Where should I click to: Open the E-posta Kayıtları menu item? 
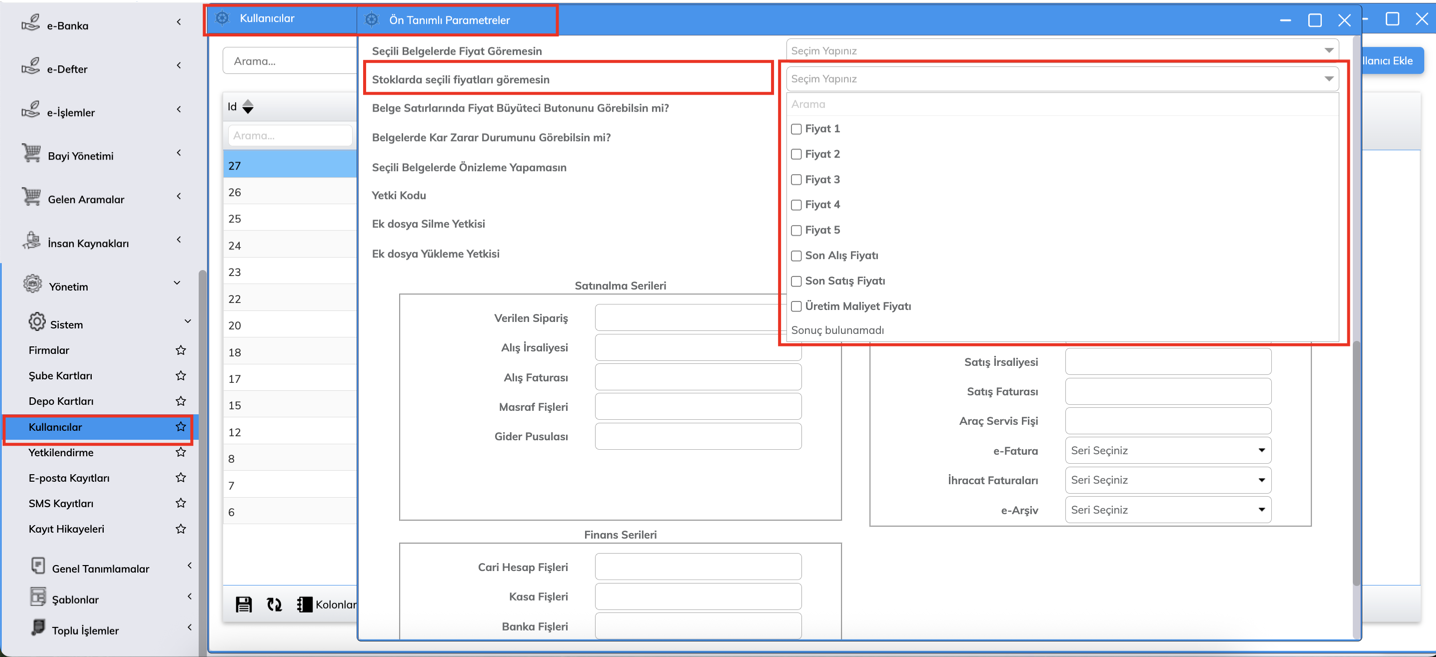coord(69,478)
